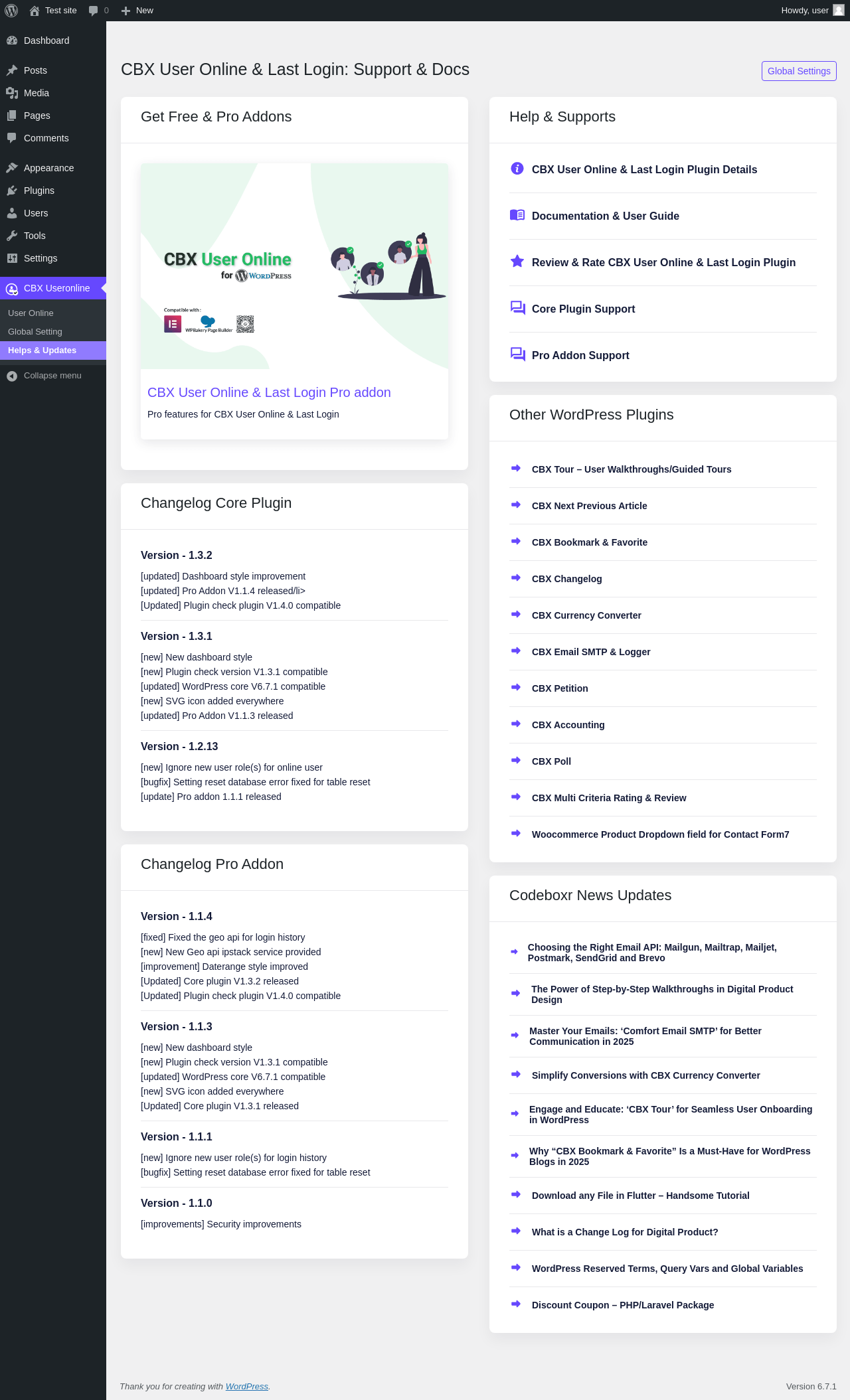Open CBX Email SMTP & Logger link
Image resolution: width=850 pixels, height=1400 pixels.
(x=591, y=652)
